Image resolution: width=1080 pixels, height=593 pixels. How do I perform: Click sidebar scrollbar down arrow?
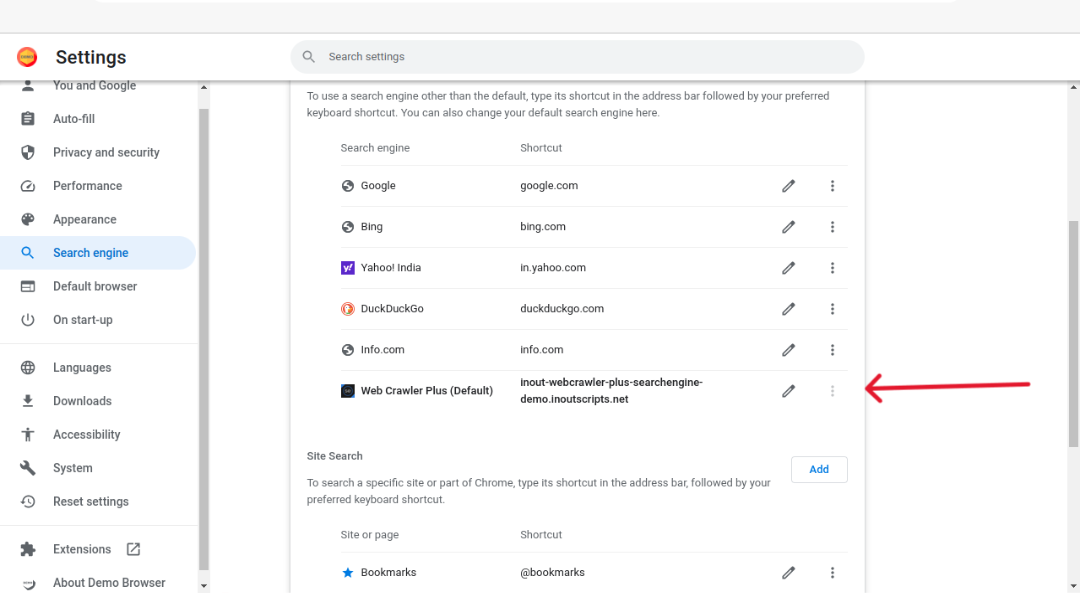click(x=203, y=585)
